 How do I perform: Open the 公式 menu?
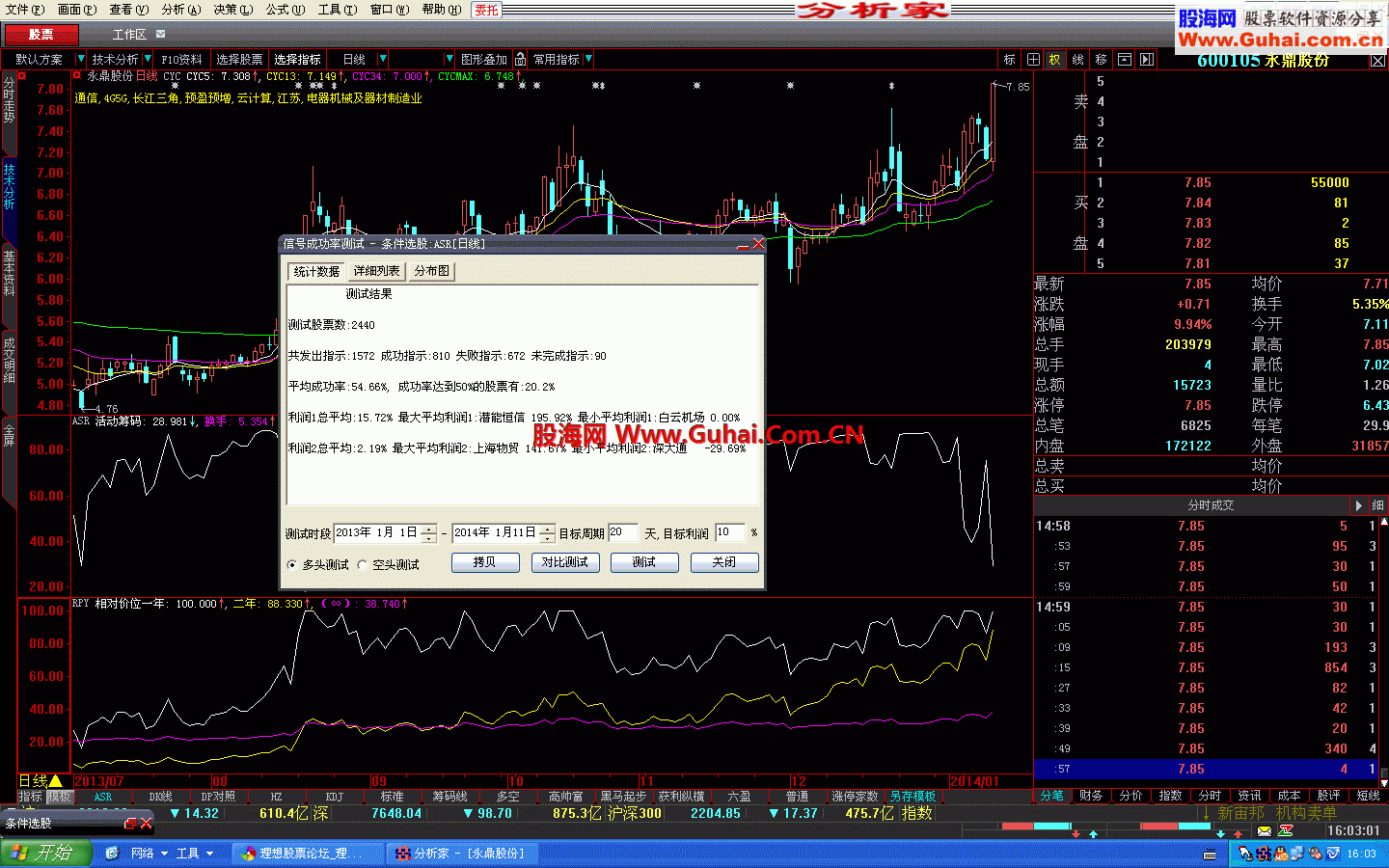pos(285,10)
